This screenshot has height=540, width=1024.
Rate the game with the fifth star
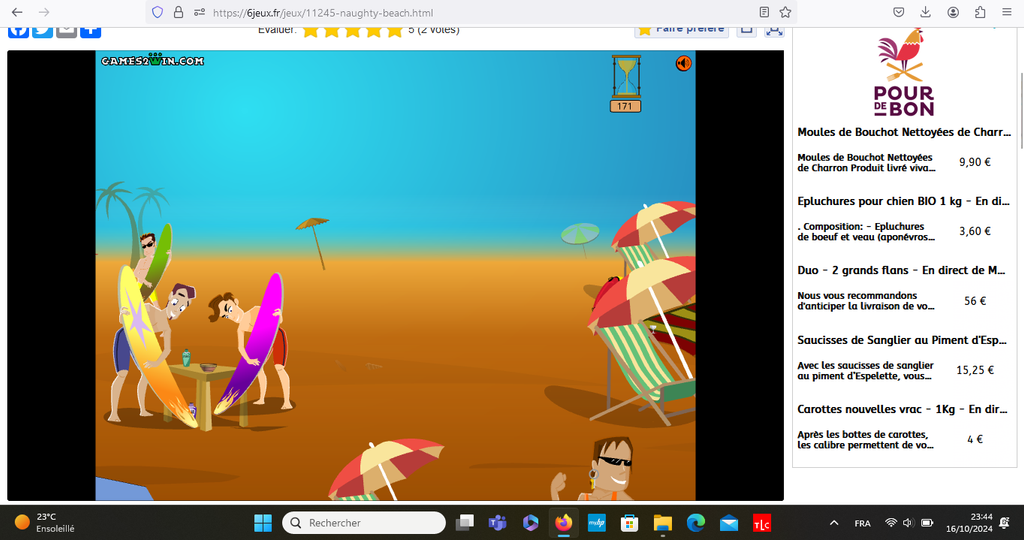pyautogui.click(x=394, y=31)
